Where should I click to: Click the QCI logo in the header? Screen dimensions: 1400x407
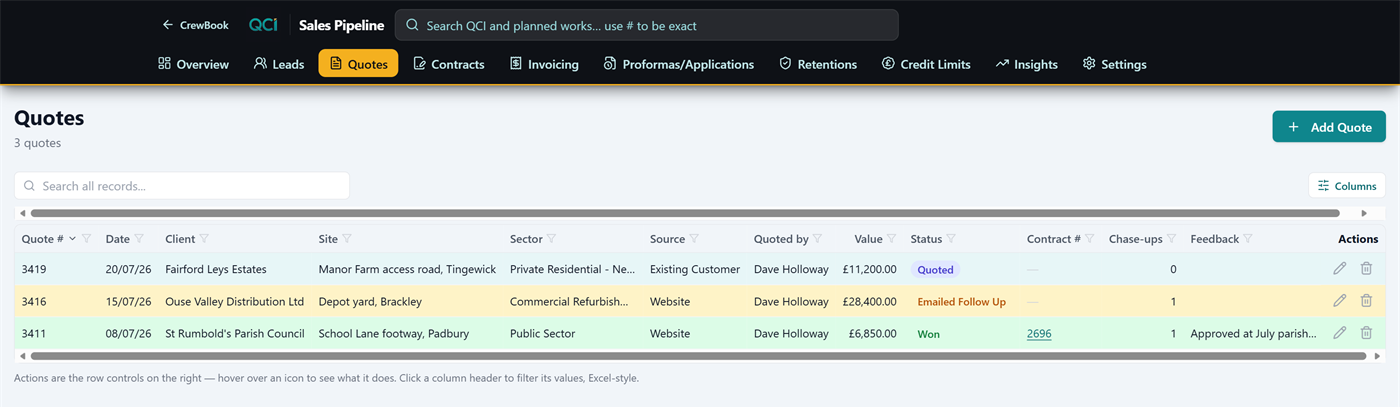click(263, 25)
